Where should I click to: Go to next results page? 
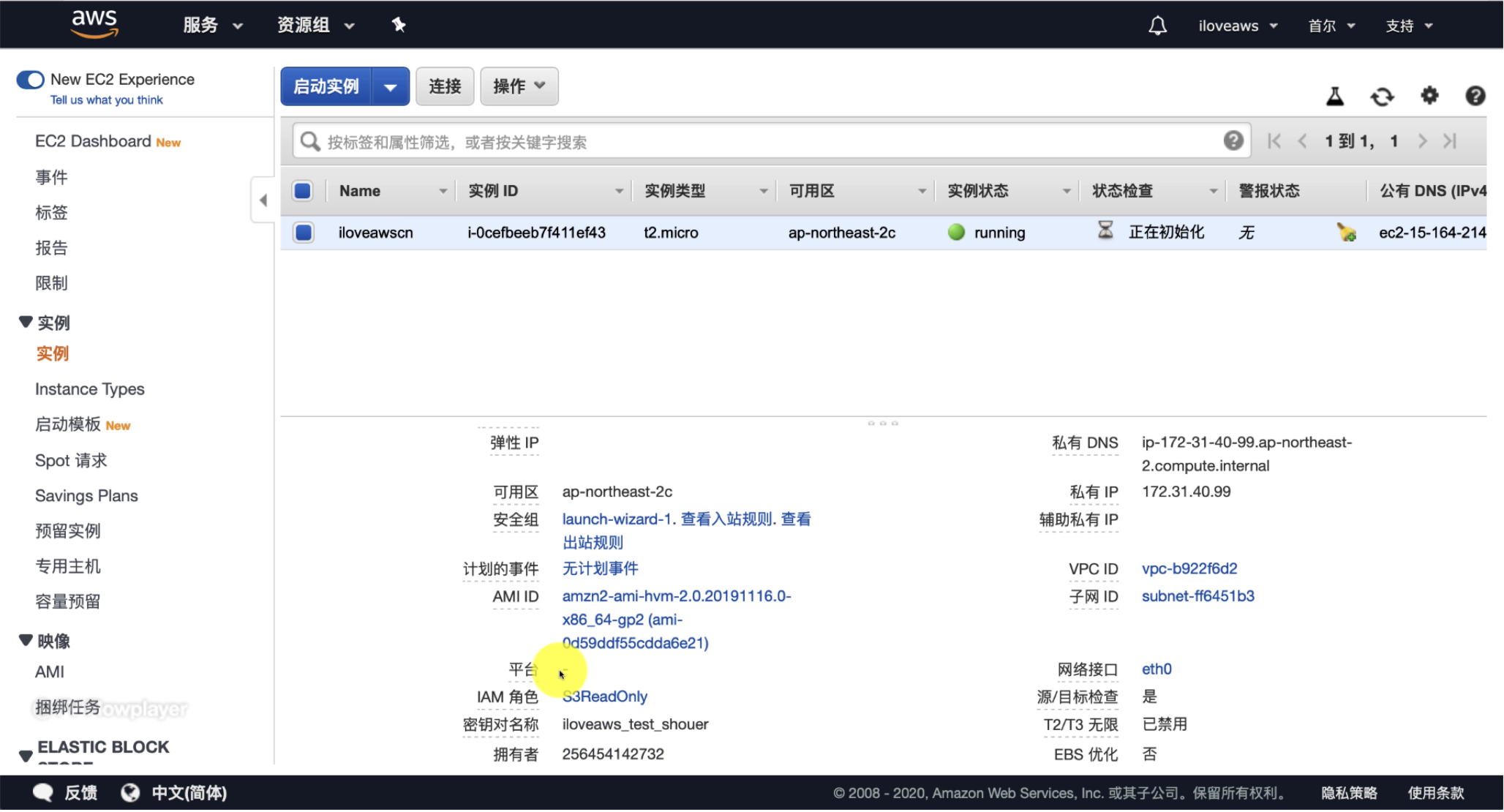(1422, 141)
